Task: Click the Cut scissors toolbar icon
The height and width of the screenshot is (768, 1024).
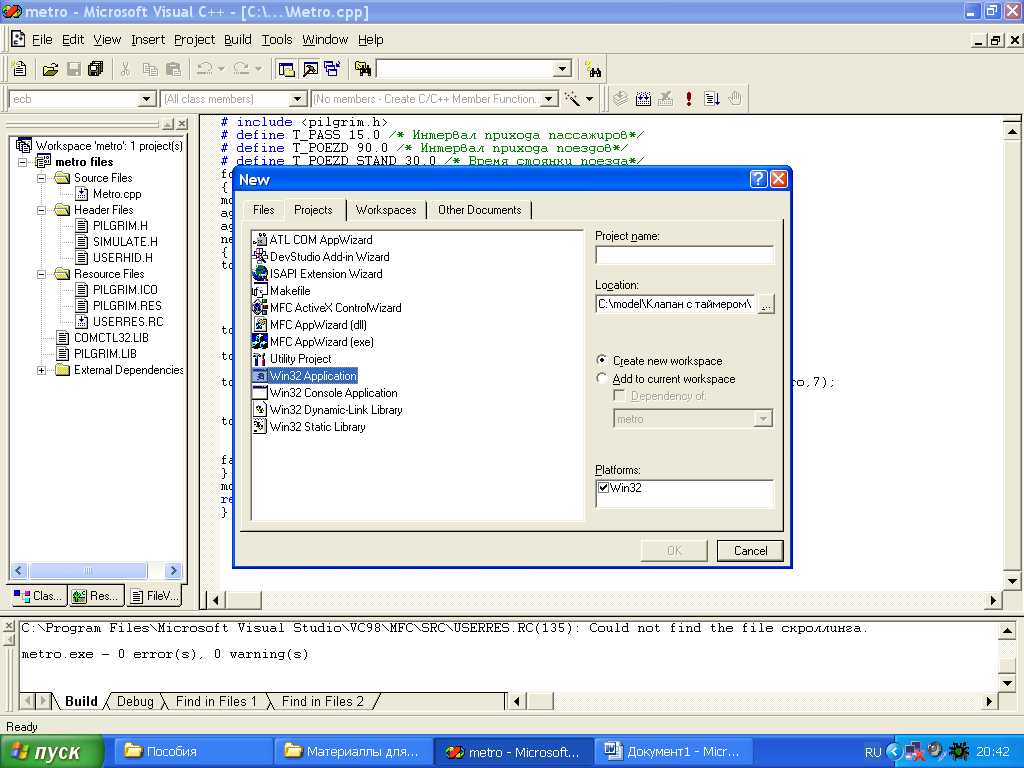Action: (126, 69)
